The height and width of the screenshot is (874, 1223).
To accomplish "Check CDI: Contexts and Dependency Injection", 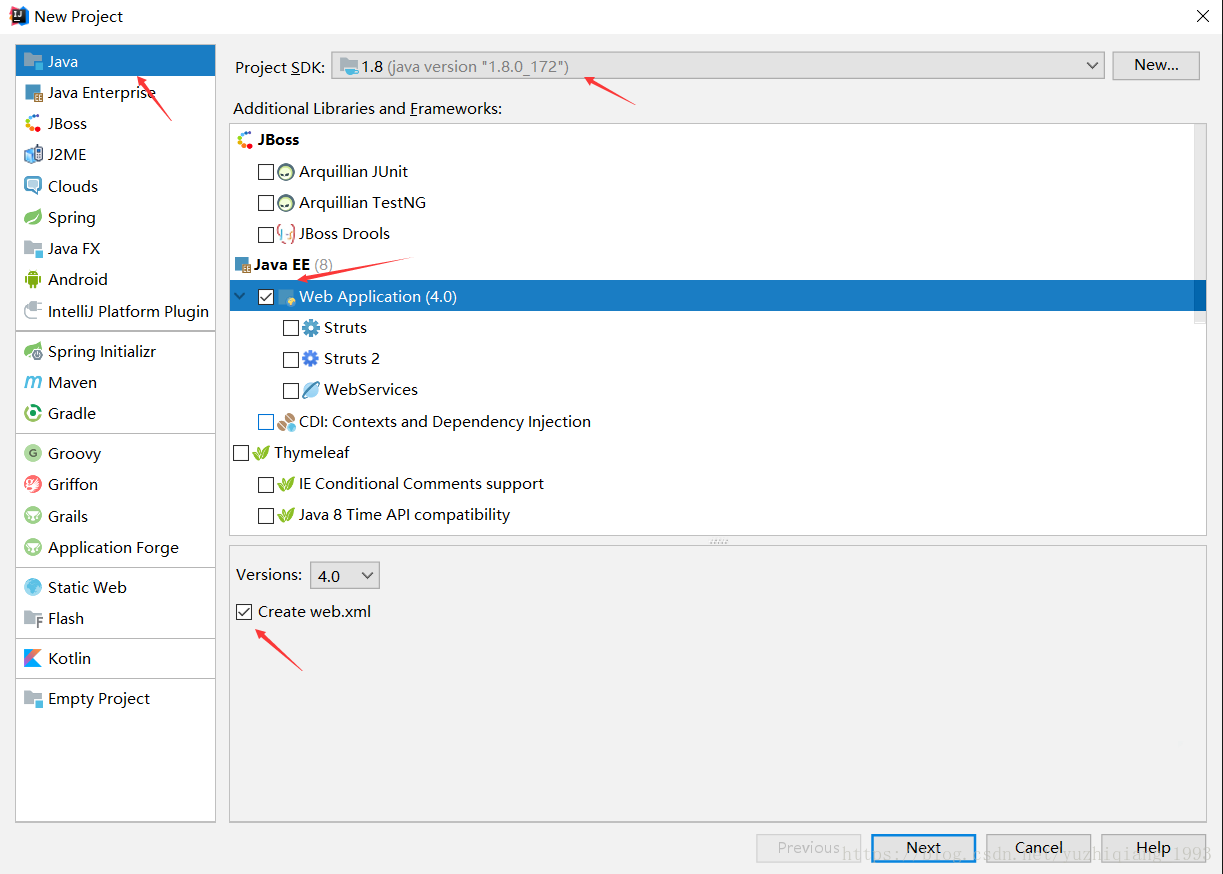I will coord(266,422).
